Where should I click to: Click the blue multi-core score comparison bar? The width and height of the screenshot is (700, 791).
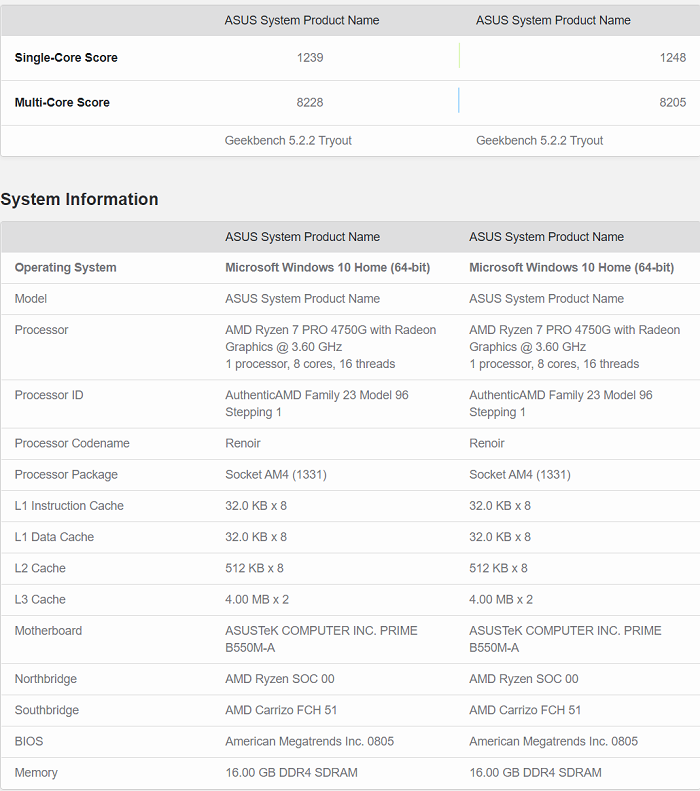point(459,101)
